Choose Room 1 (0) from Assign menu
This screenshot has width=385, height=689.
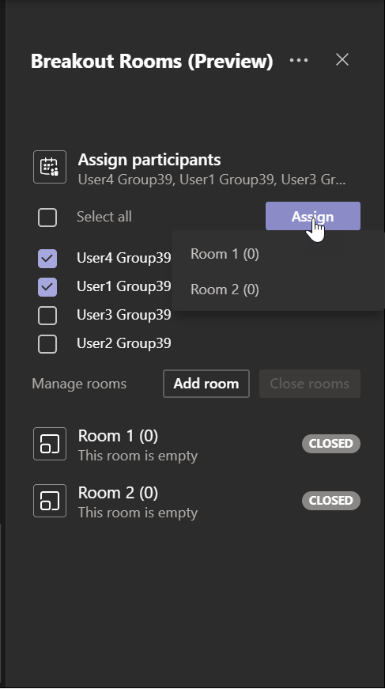point(225,254)
